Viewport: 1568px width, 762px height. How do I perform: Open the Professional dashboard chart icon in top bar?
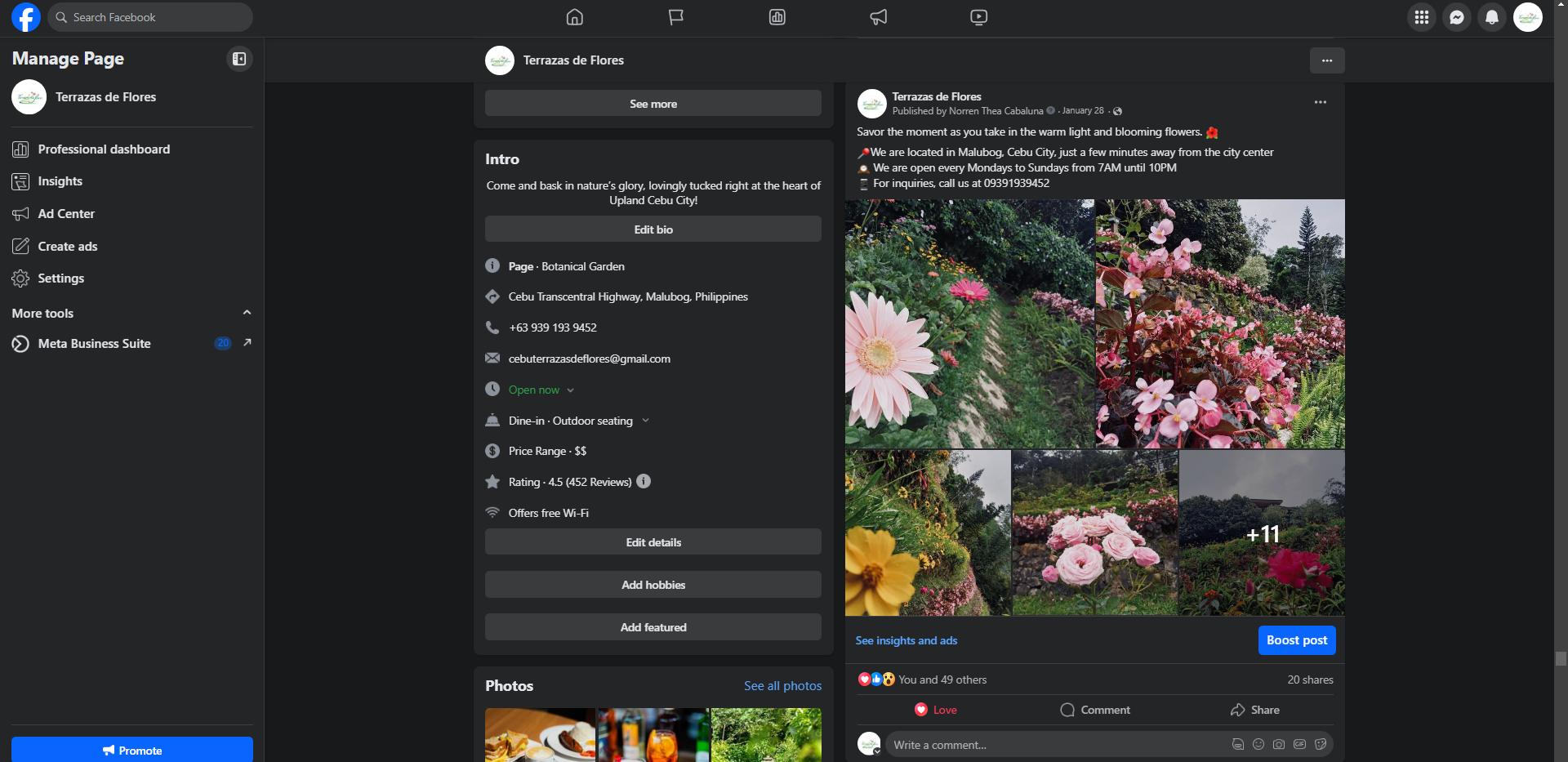777,17
